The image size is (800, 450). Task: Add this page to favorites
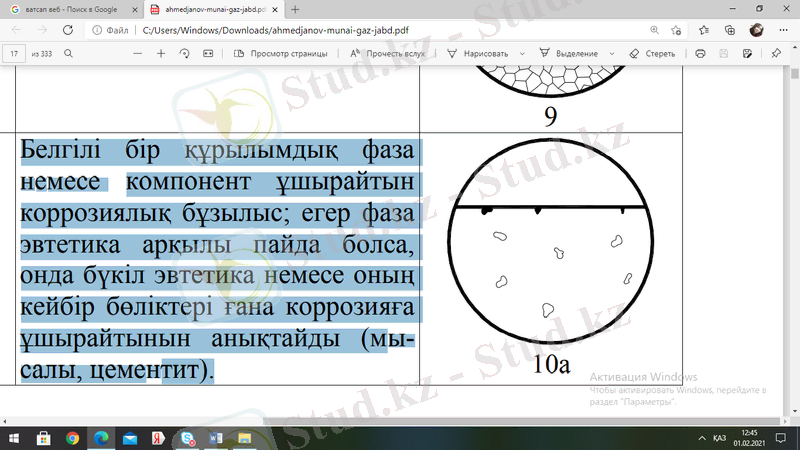click(676, 30)
